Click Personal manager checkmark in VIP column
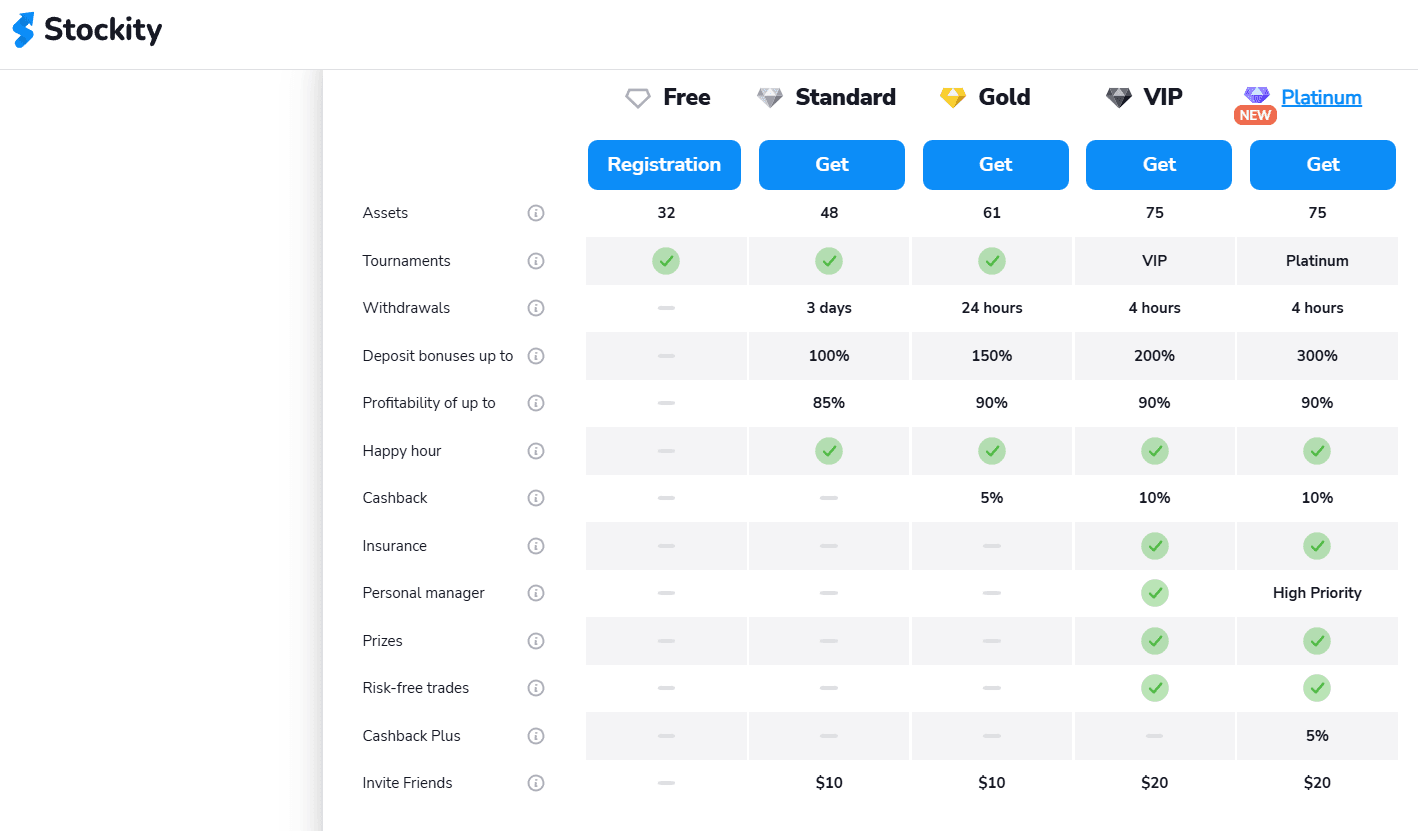The width and height of the screenshot is (1418, 831). [1155, 593]
